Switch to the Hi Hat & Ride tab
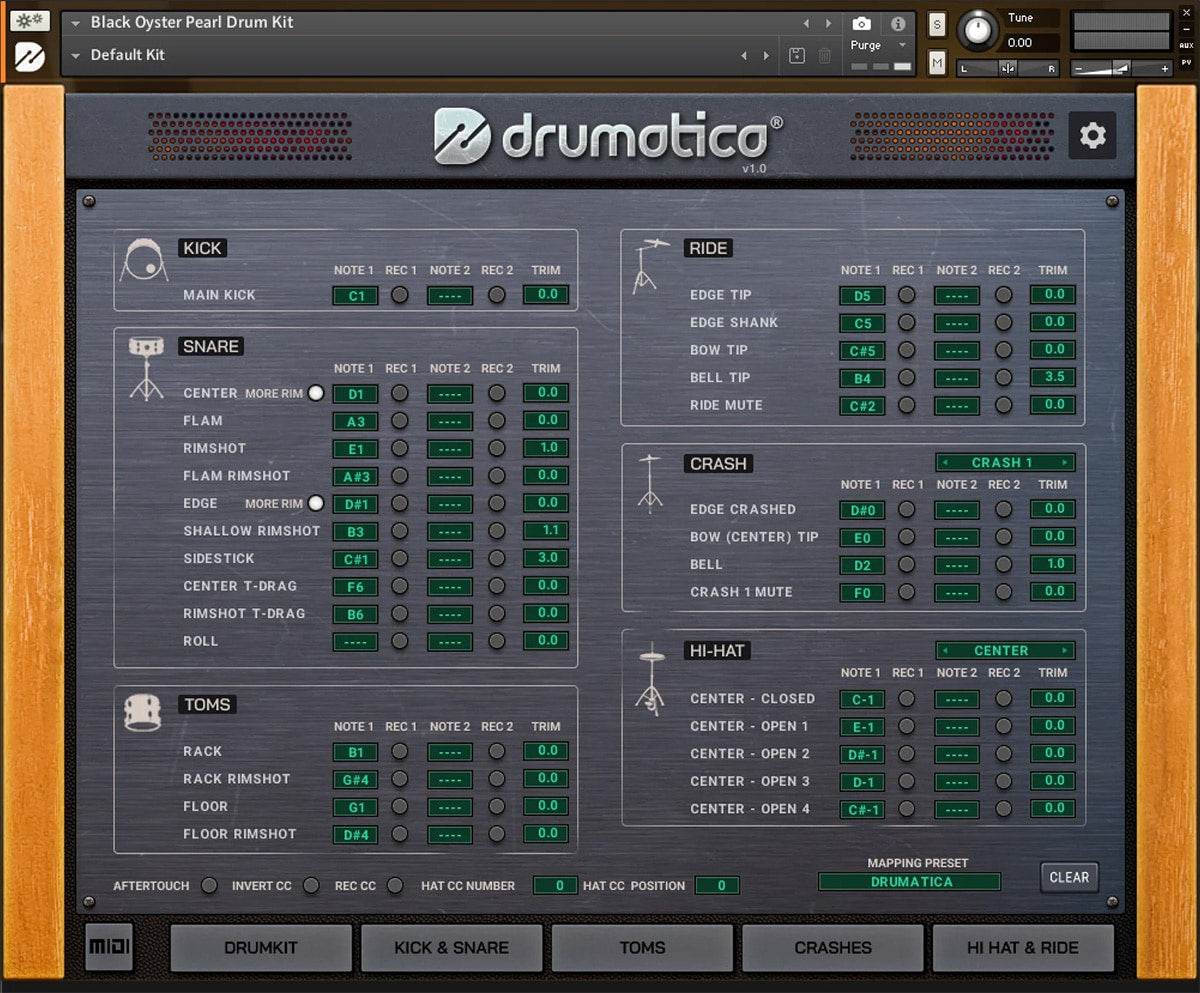1200x993 pixels. point(1023,948)
